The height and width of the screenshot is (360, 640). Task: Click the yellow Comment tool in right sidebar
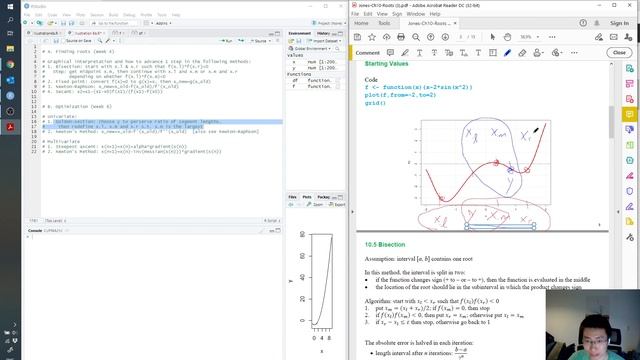point(630,114)
